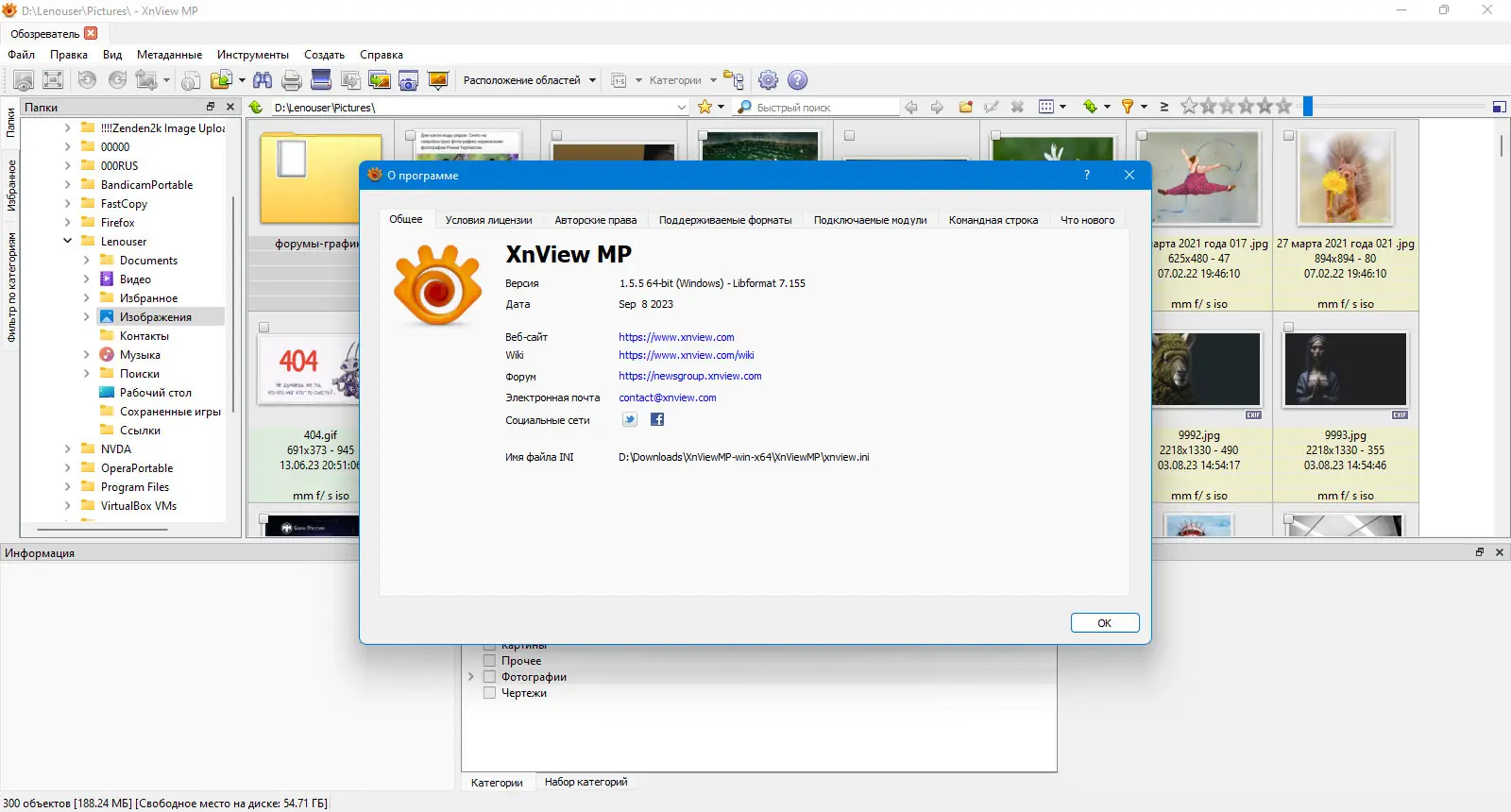The image size is (1511, 812).
Task: Click the open-with folder icon
Action: click(221, 80)
